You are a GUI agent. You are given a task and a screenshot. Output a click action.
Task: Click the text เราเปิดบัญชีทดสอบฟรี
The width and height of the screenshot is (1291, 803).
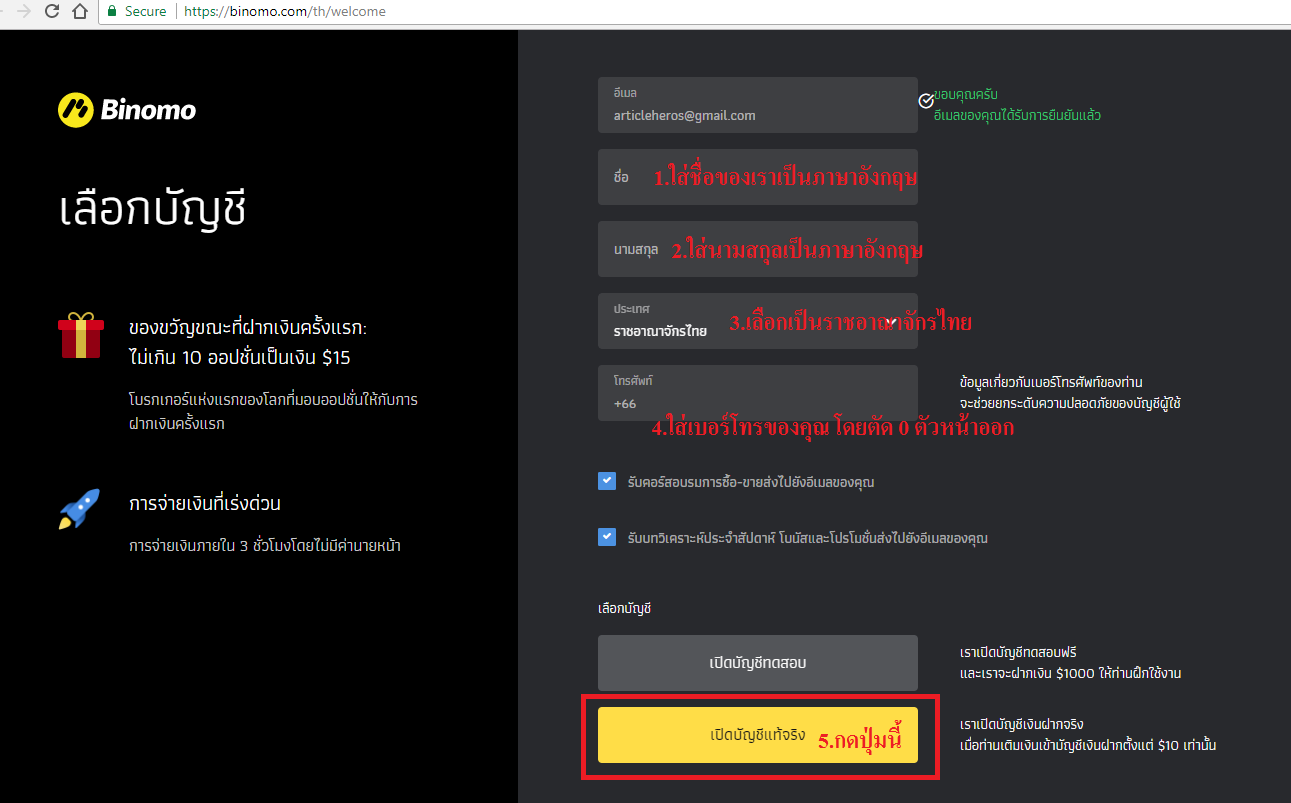pos(1018,653)
